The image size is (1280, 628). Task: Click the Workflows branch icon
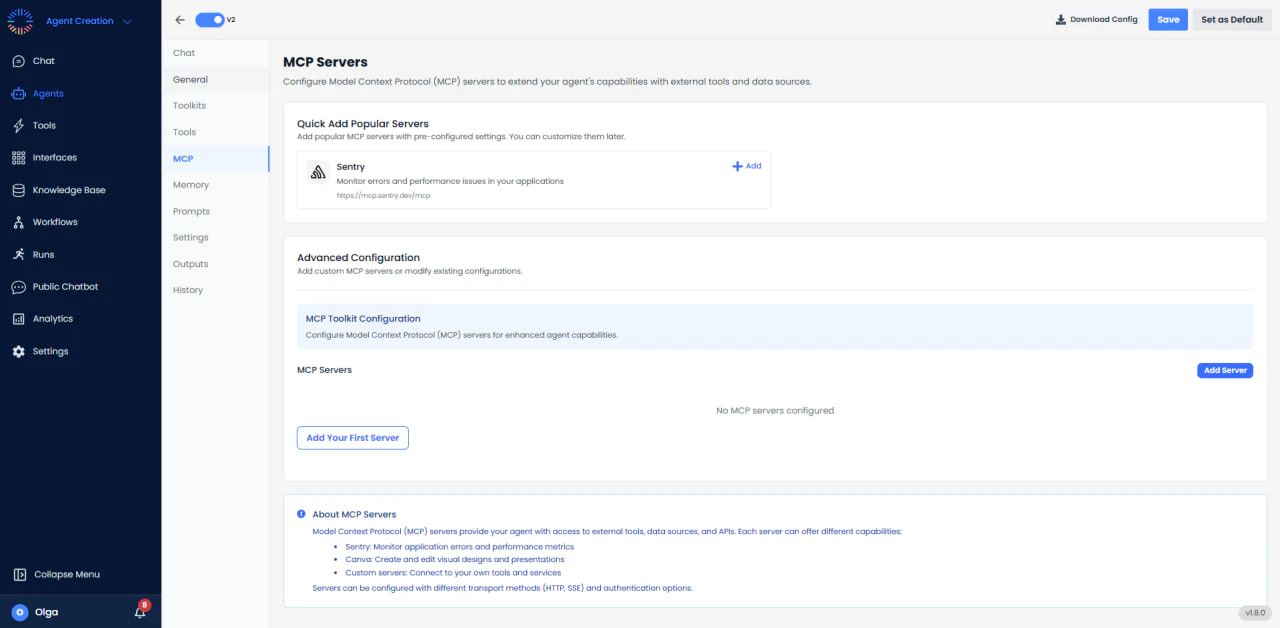click(18, 222)
